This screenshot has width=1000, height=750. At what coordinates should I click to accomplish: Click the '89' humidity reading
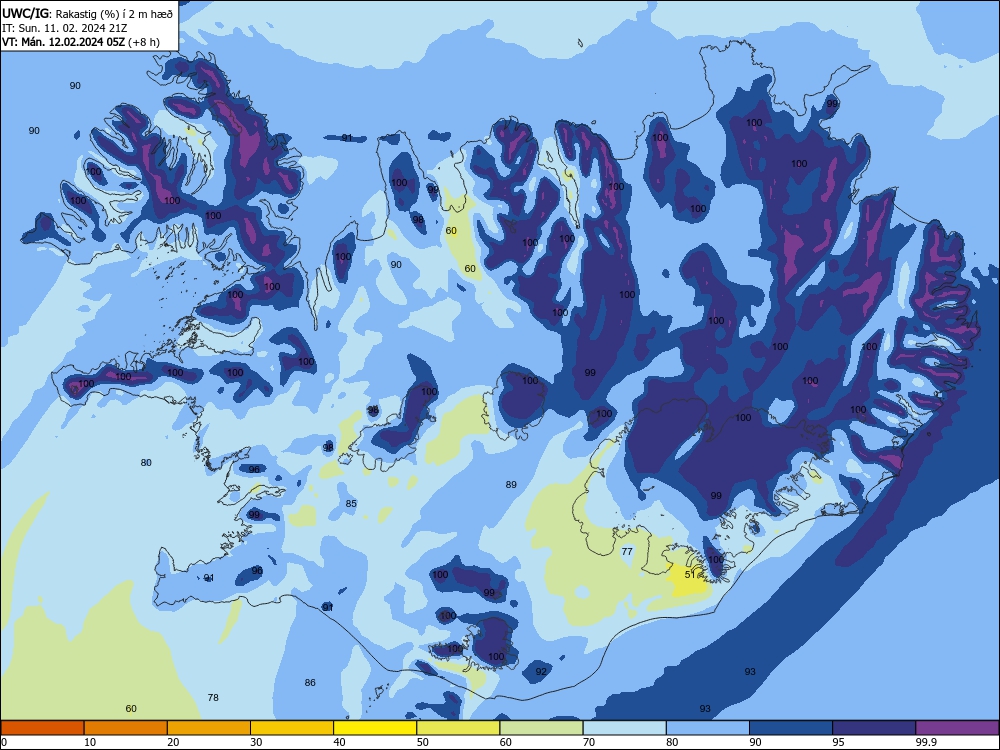[x=511, y=485]
